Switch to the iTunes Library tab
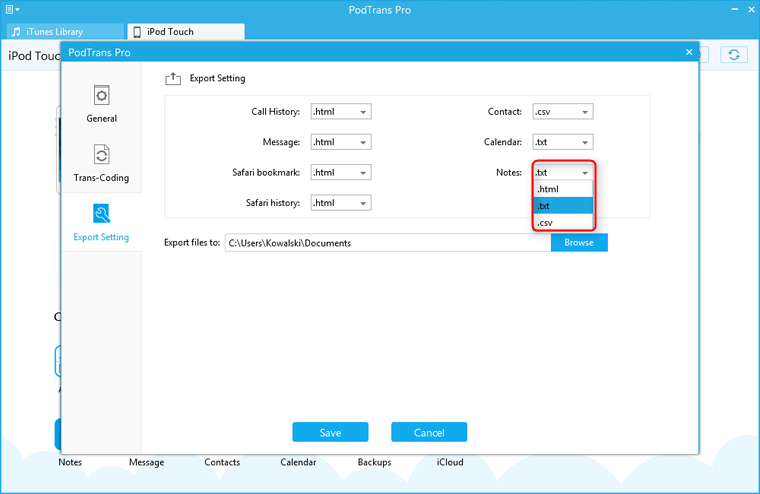Image resolution: width=760 pixels, height=494 pixels. pos(63,32)
